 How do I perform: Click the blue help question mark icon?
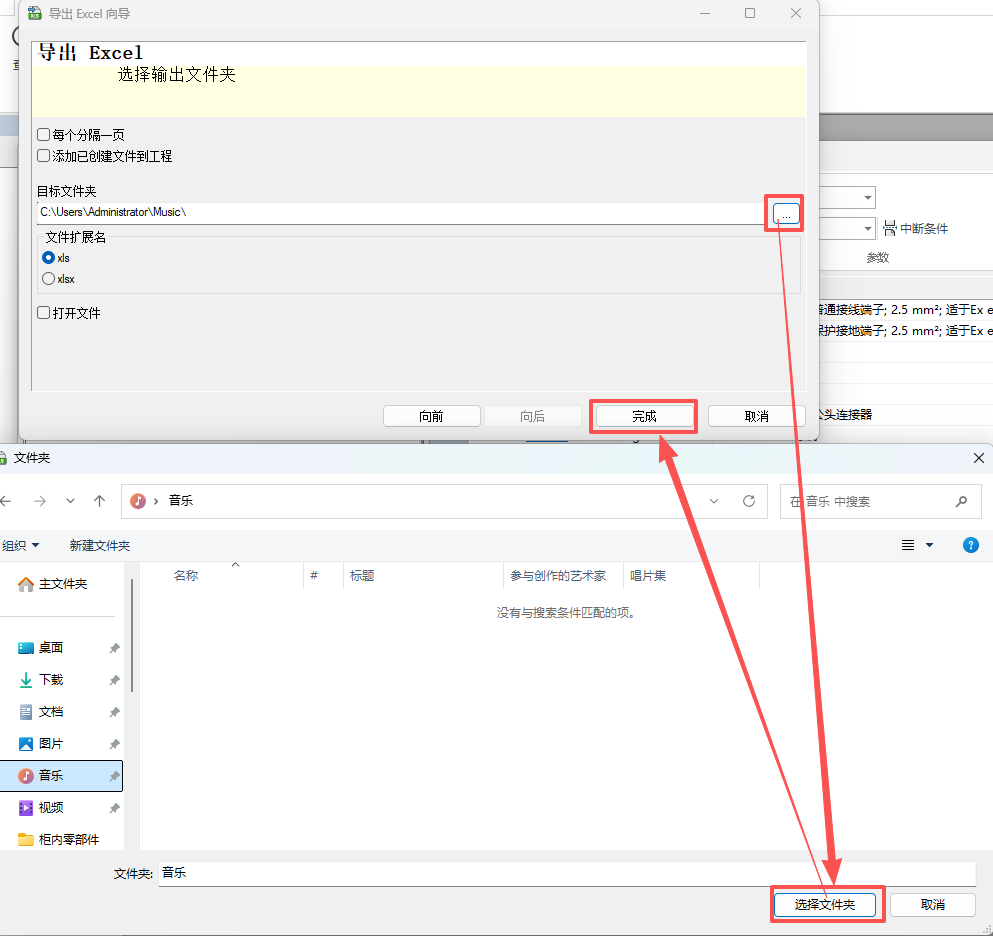pyautogui.click(x=969, y=545)
